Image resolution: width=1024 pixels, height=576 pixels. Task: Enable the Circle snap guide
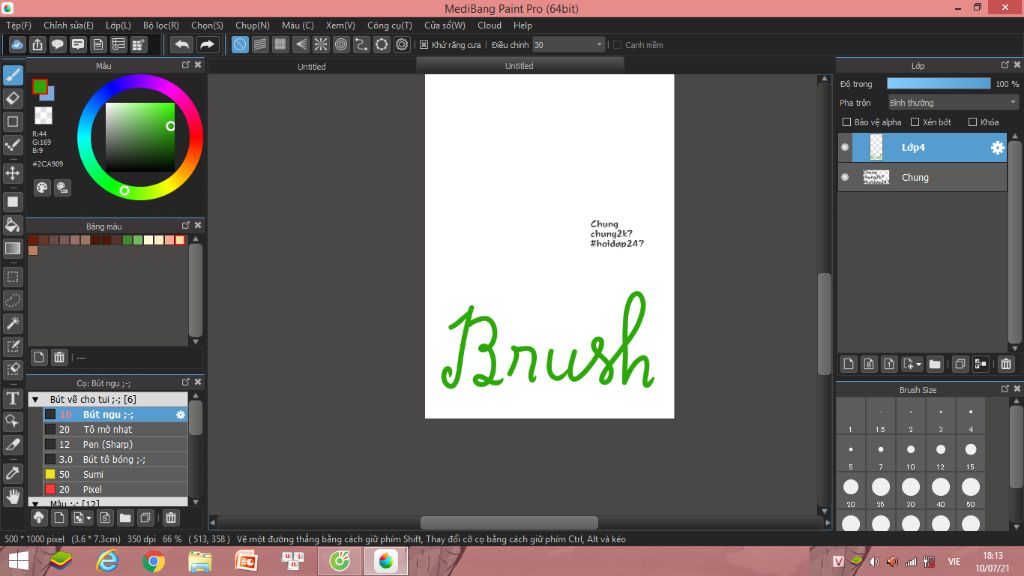[341, 44]
